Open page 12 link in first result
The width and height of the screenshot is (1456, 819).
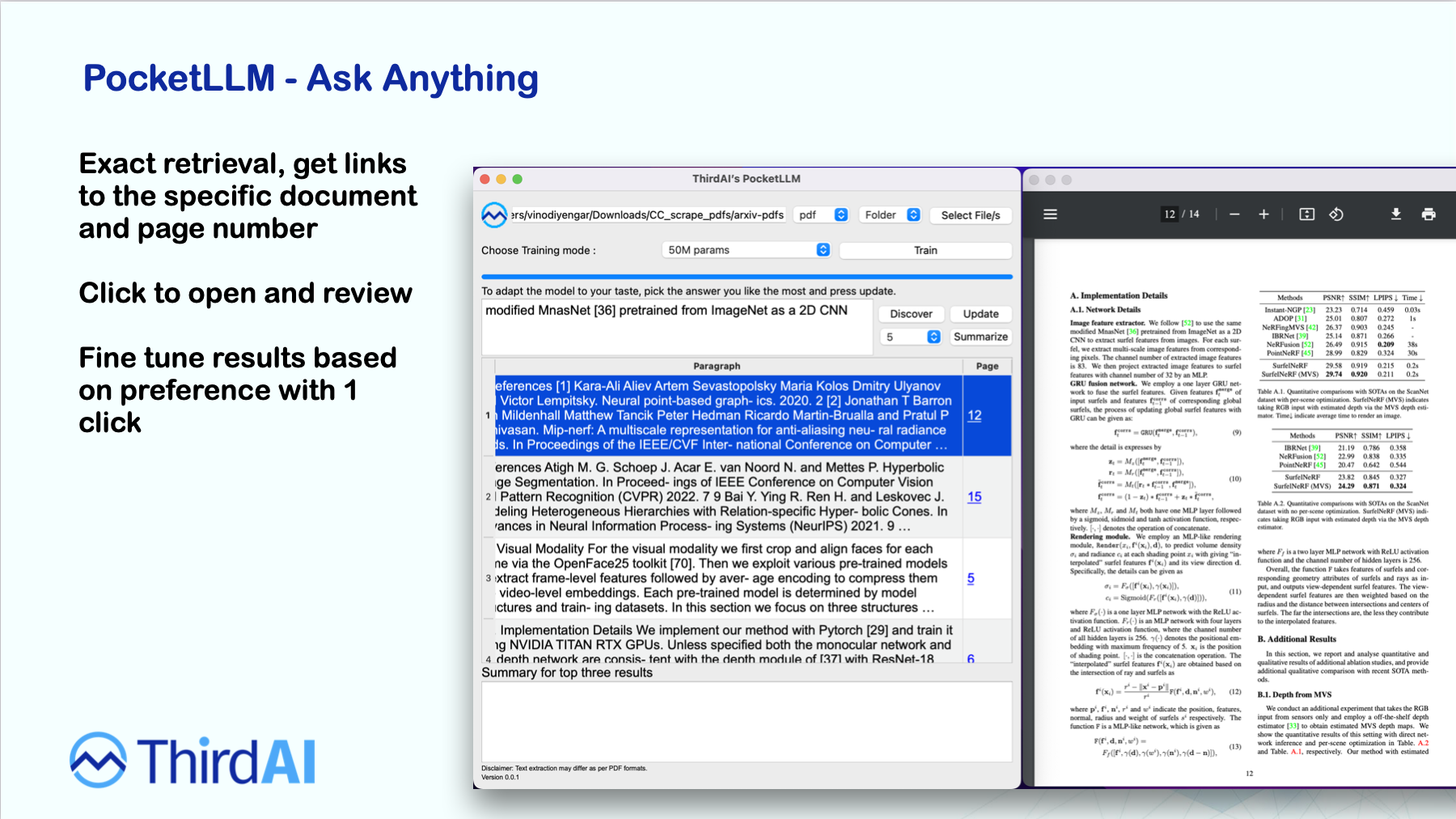pos(975,415)
